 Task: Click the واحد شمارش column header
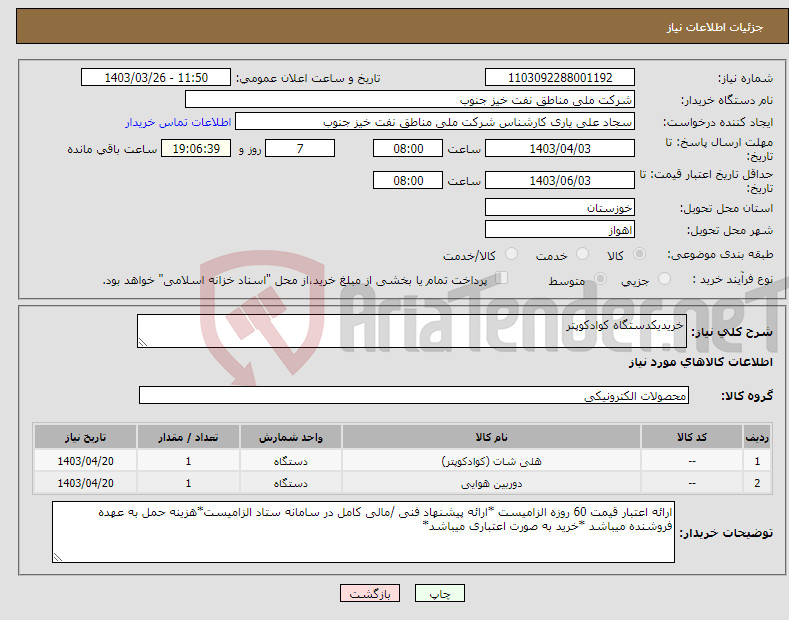click(x=291, y=437)
